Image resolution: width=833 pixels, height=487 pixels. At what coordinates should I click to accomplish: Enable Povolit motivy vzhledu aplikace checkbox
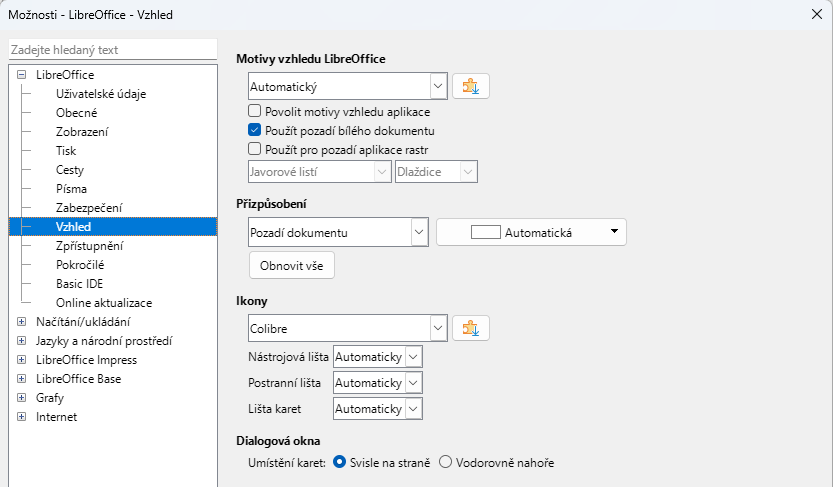point(254,111)
